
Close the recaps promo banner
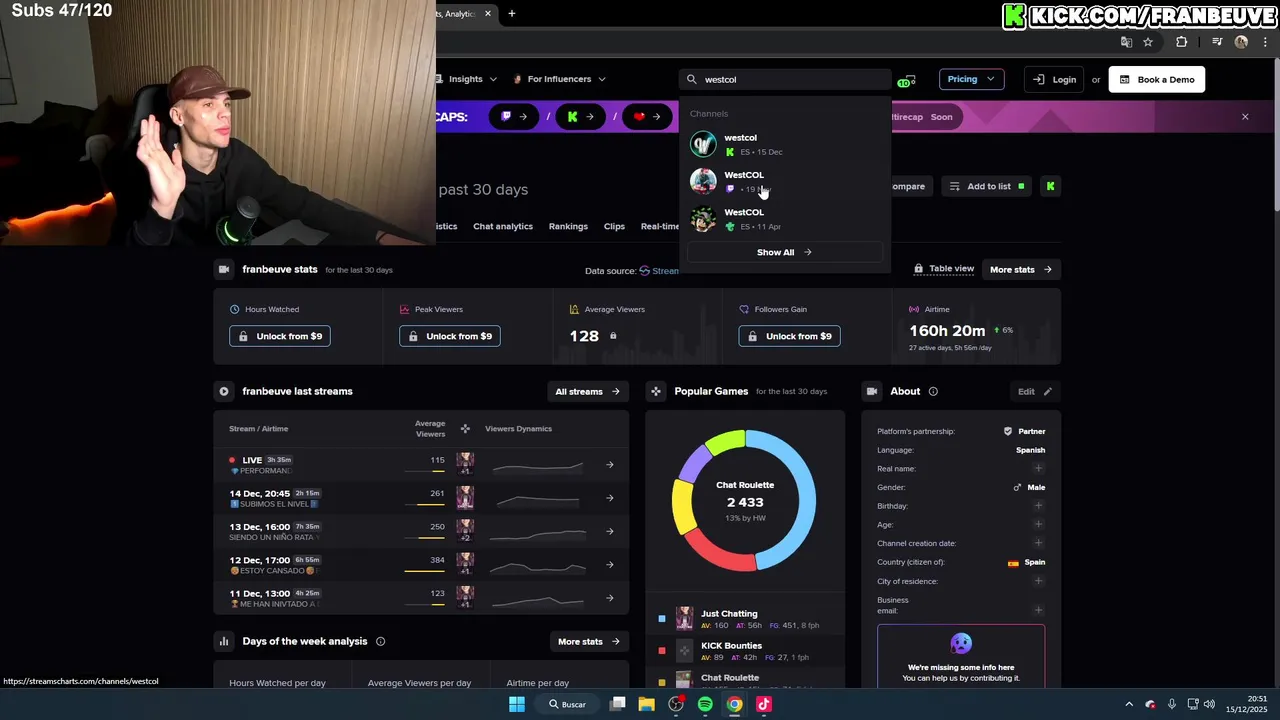tap(1245, 117)
